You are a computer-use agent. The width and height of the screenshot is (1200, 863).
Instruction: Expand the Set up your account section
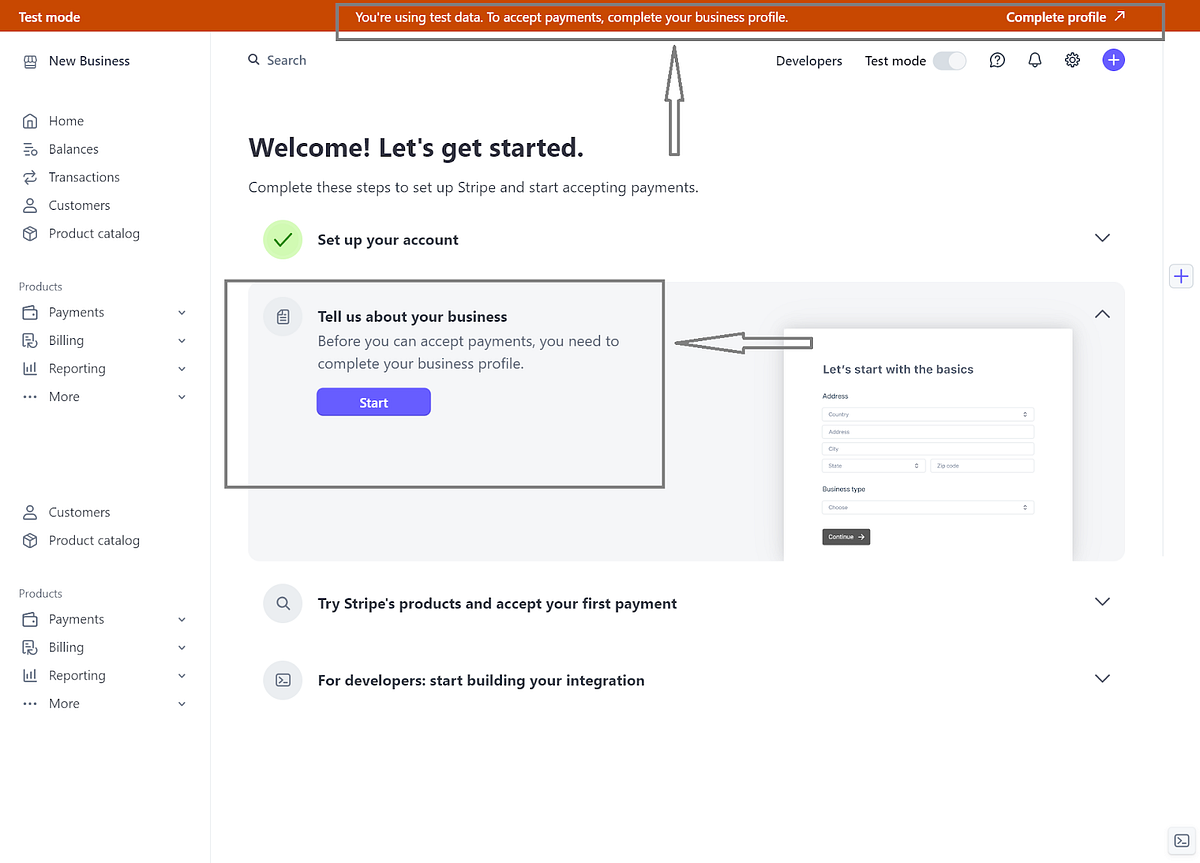tap(1102, 238)
